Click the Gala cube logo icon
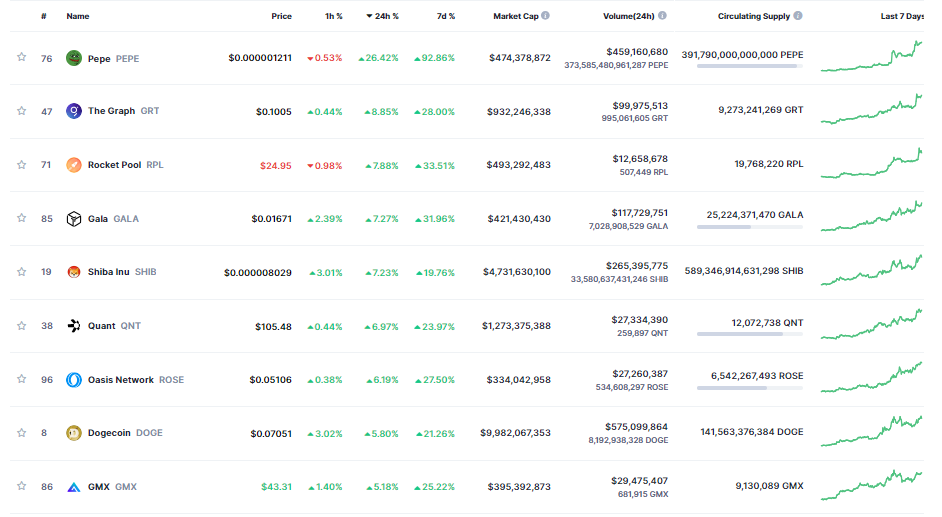This screenshot has height=517, width=942. point(73,219)
